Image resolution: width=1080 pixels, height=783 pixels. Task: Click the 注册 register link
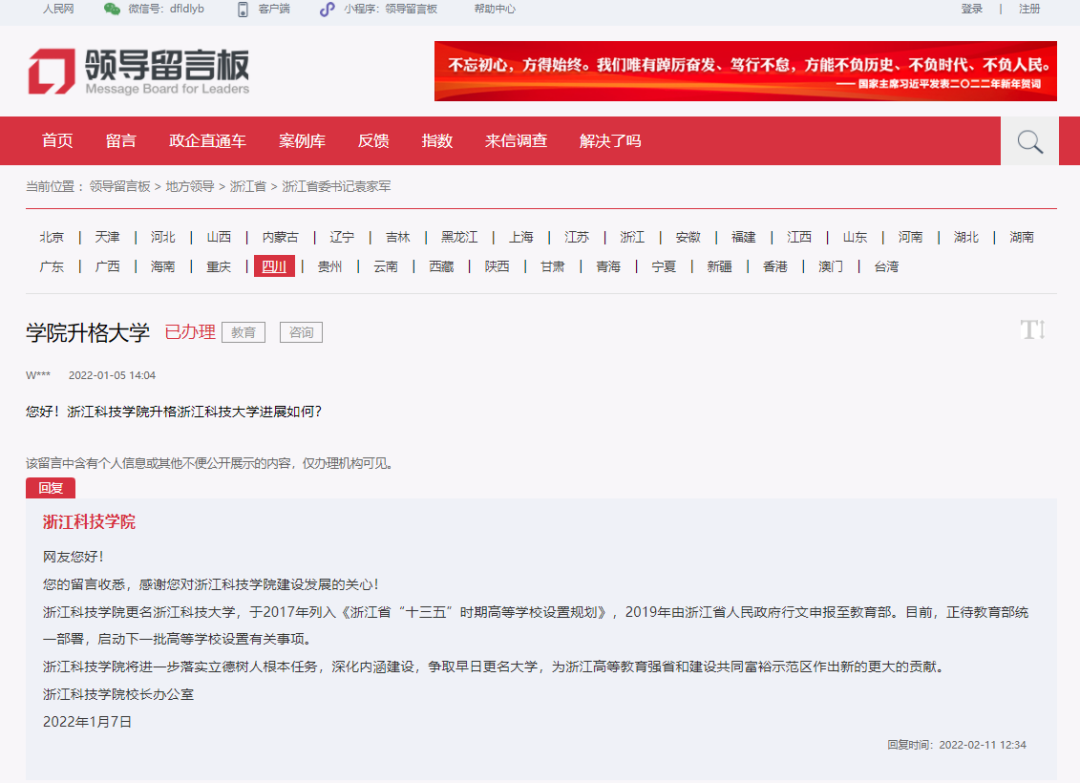point(1031,11)
